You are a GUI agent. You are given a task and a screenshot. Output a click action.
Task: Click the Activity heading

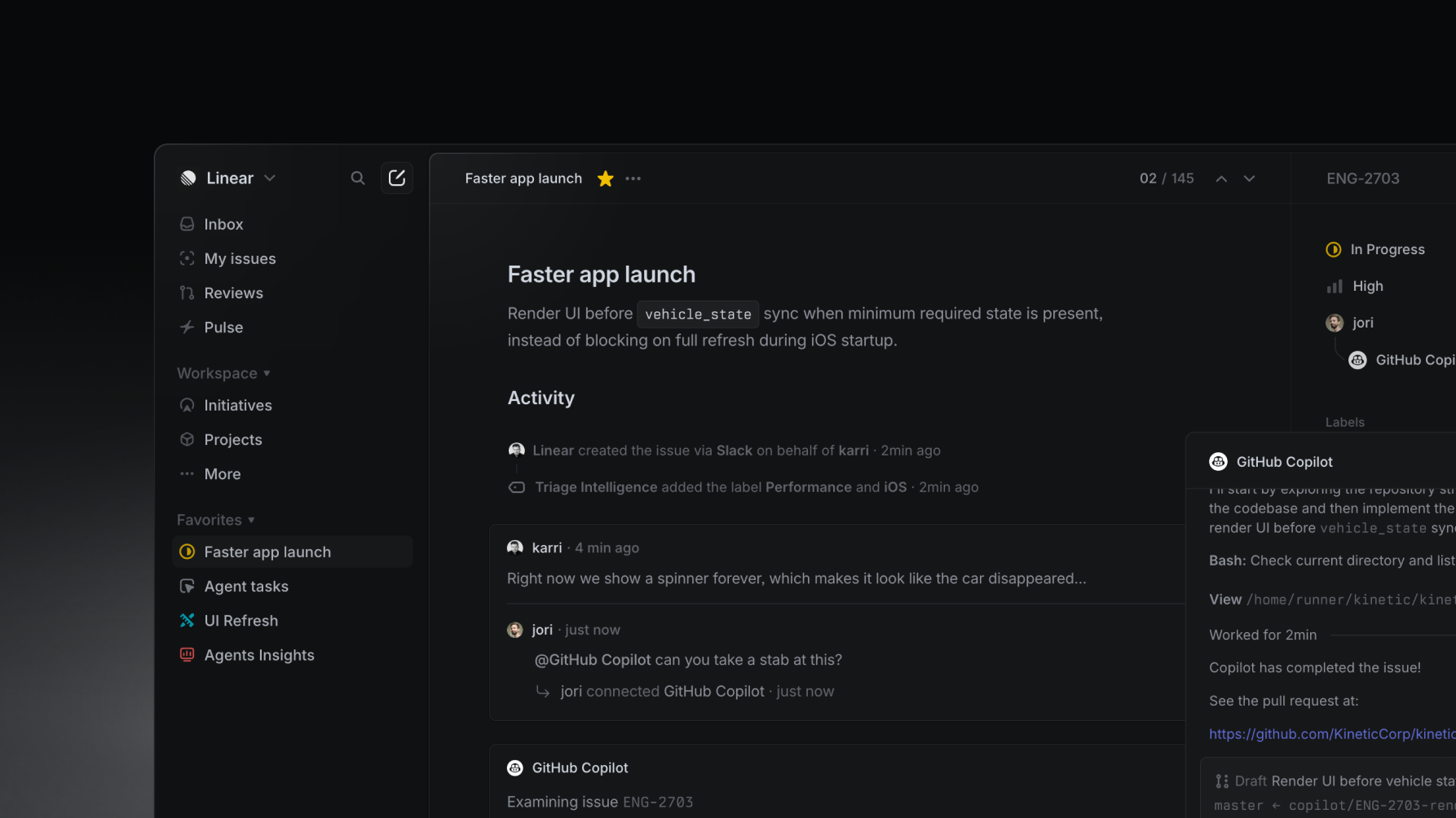coord(541,398)
